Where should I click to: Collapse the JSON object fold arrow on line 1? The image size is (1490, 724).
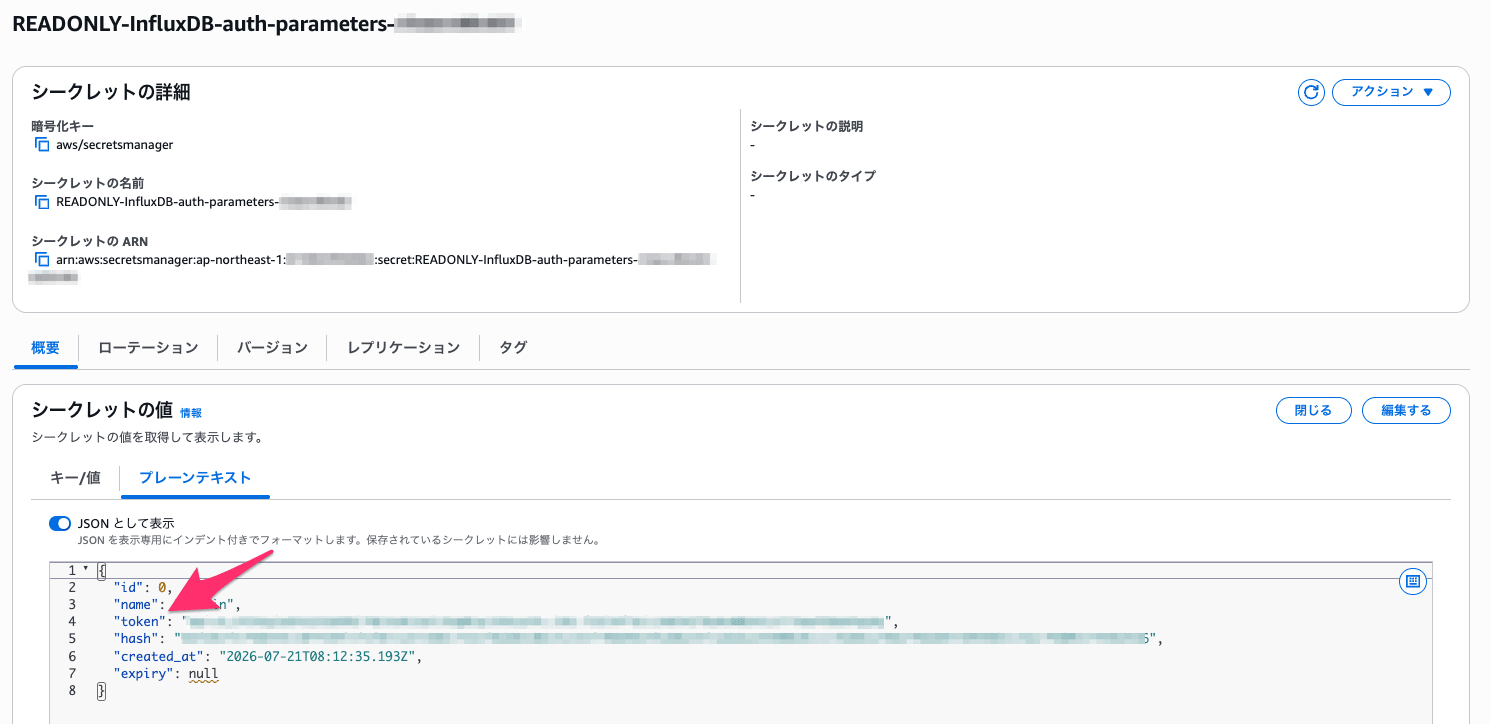87,570
